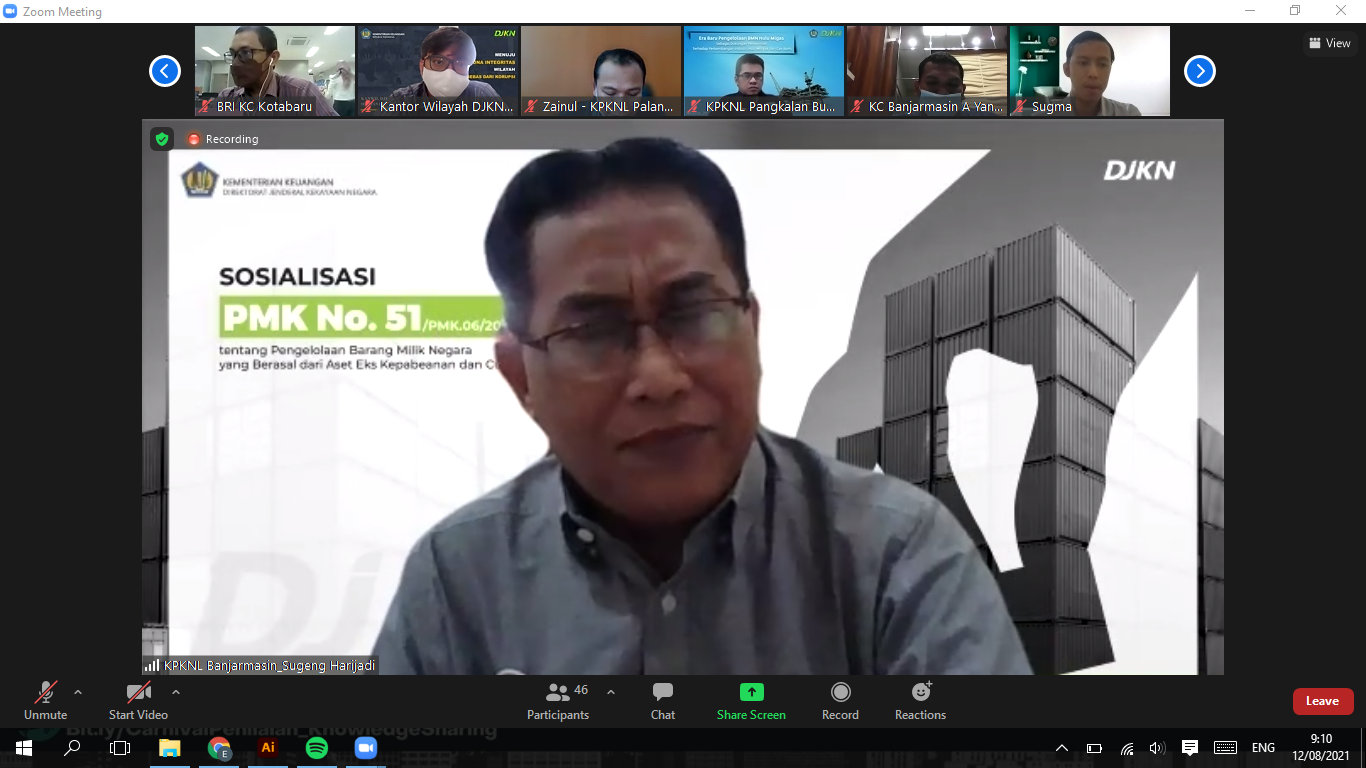Select the Sugma participant thumbnail
1366x768 pixels.
point(1089,71)
